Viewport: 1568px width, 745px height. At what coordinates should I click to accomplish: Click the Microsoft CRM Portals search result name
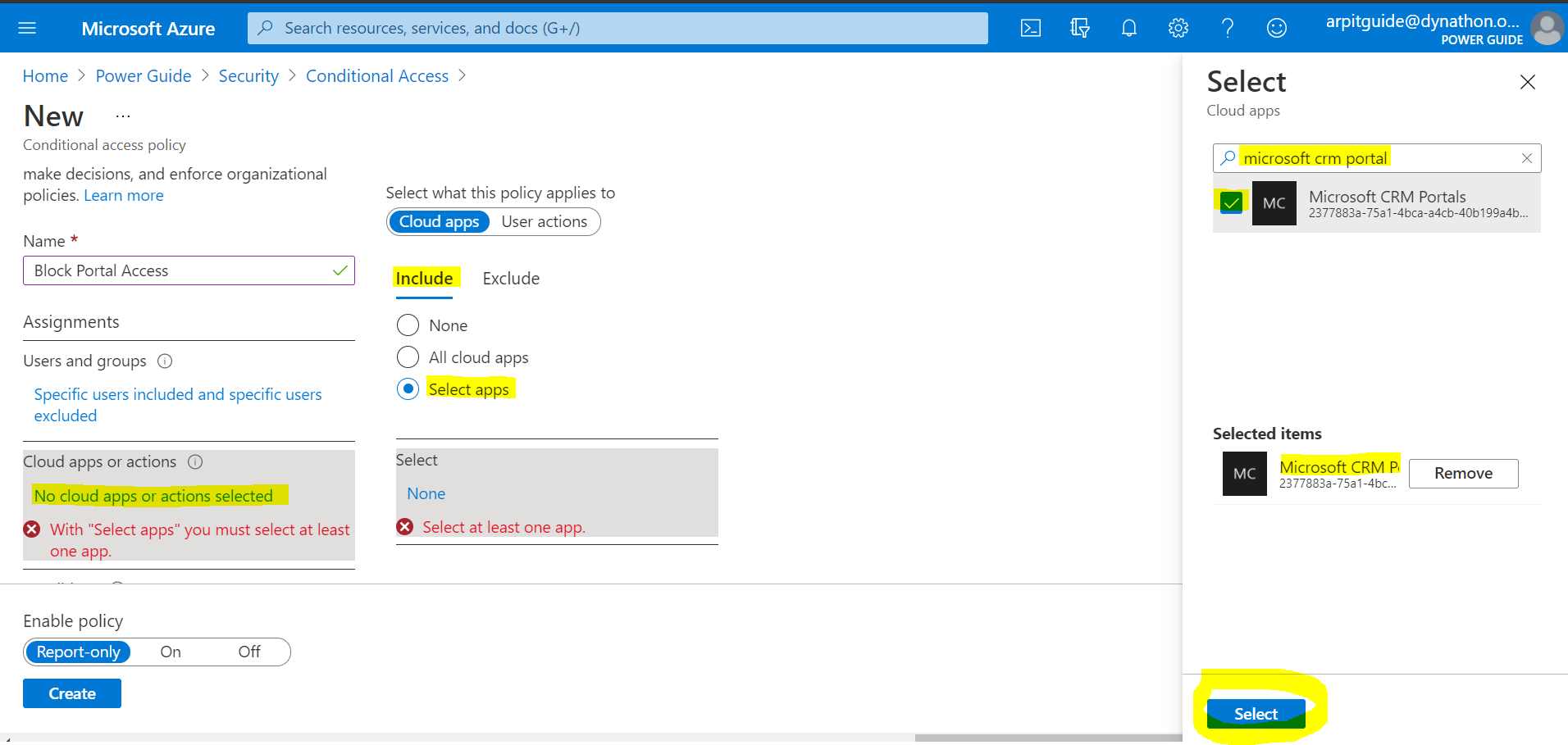click(1388, 197)
